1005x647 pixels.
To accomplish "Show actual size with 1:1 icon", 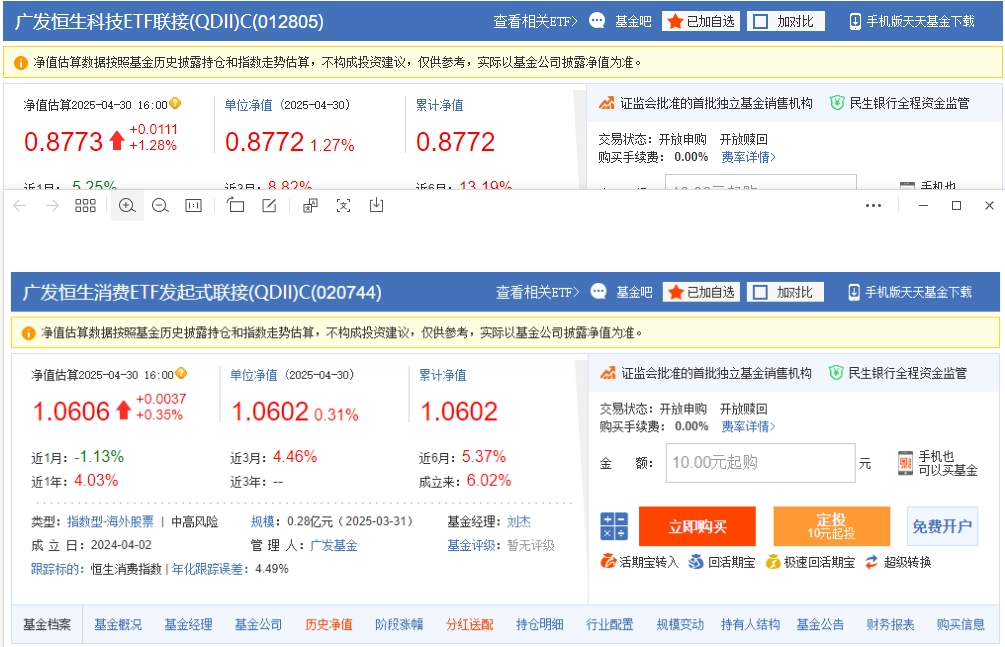I will (194, 206).
